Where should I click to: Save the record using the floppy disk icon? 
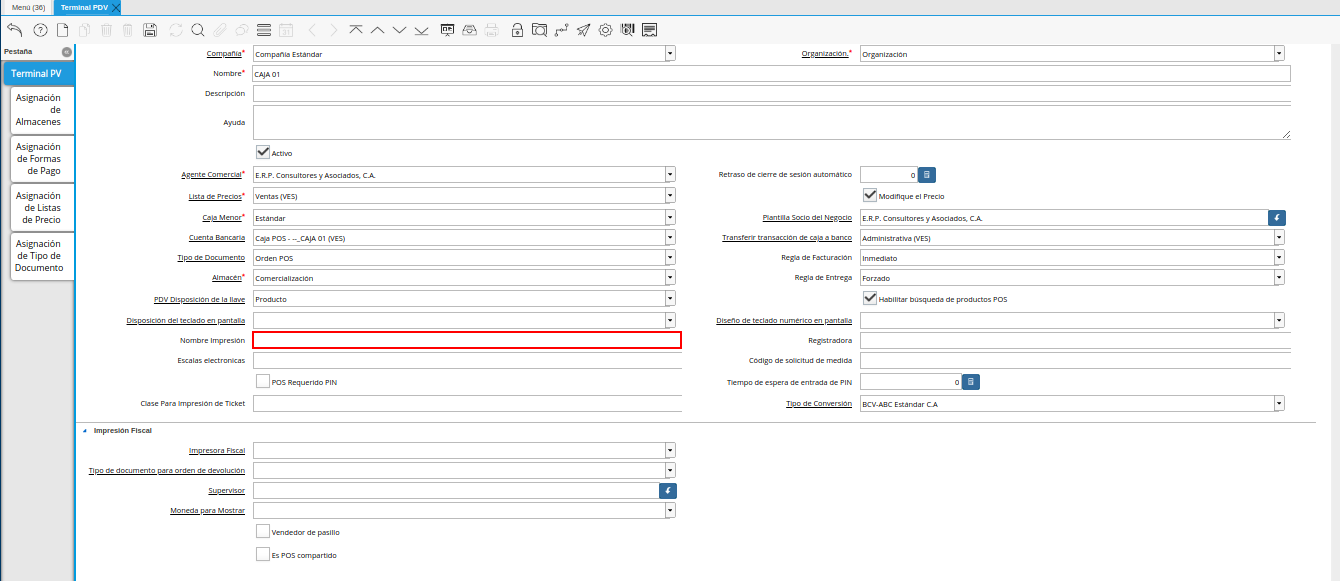click(150, 30)
